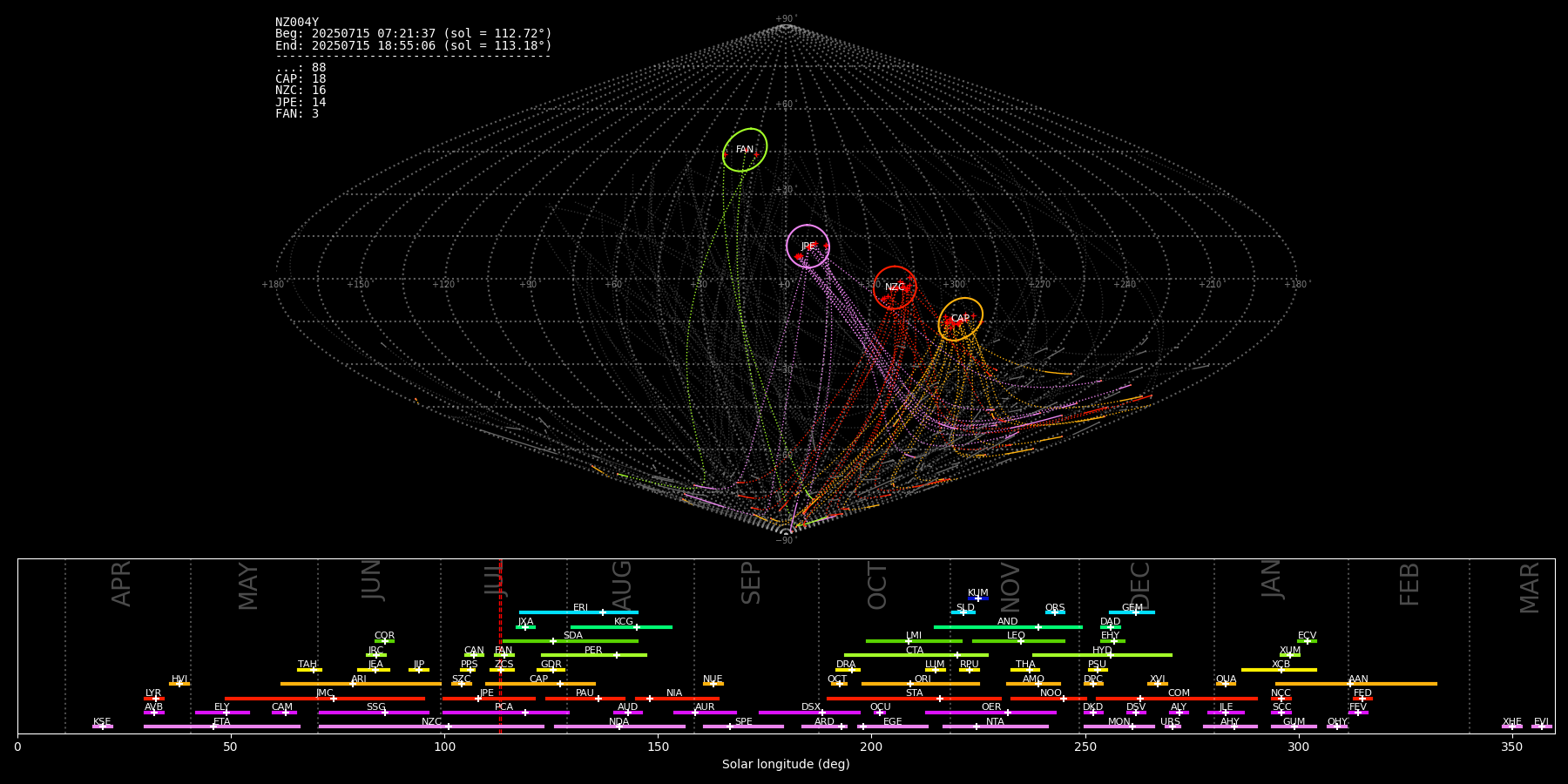Viewport: 1568px width, 784px height.
Task: Click the NTA shower bar in timeline
Action: (x=996, y=727)
